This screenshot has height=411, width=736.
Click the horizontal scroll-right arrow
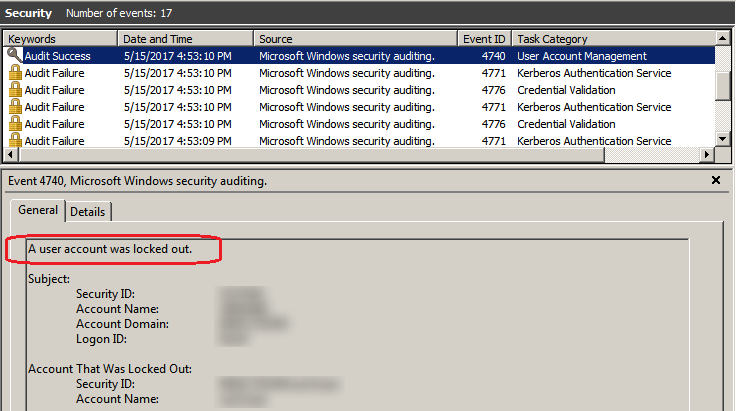(x=707, y=155)
